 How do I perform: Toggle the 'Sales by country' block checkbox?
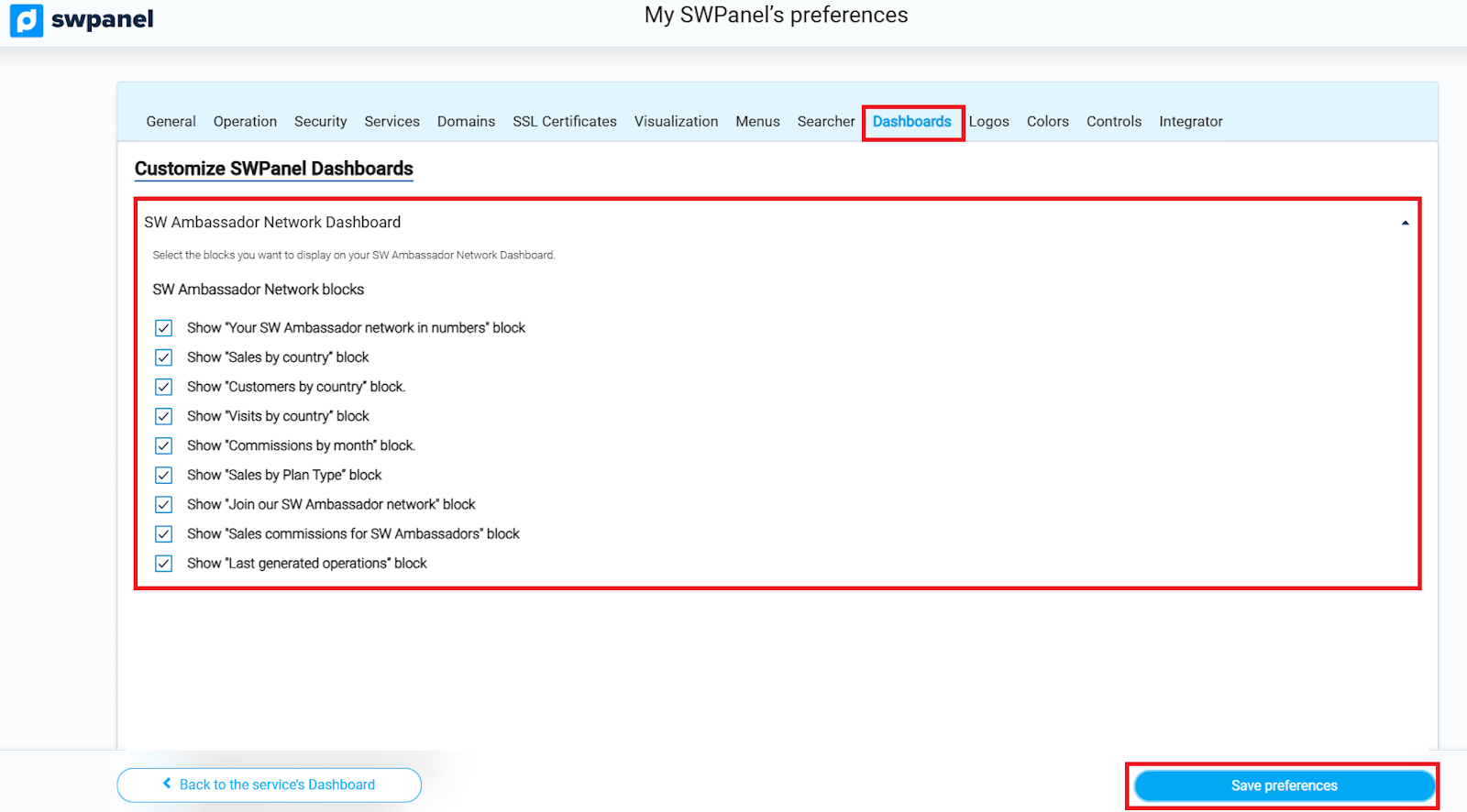(164, 357)
